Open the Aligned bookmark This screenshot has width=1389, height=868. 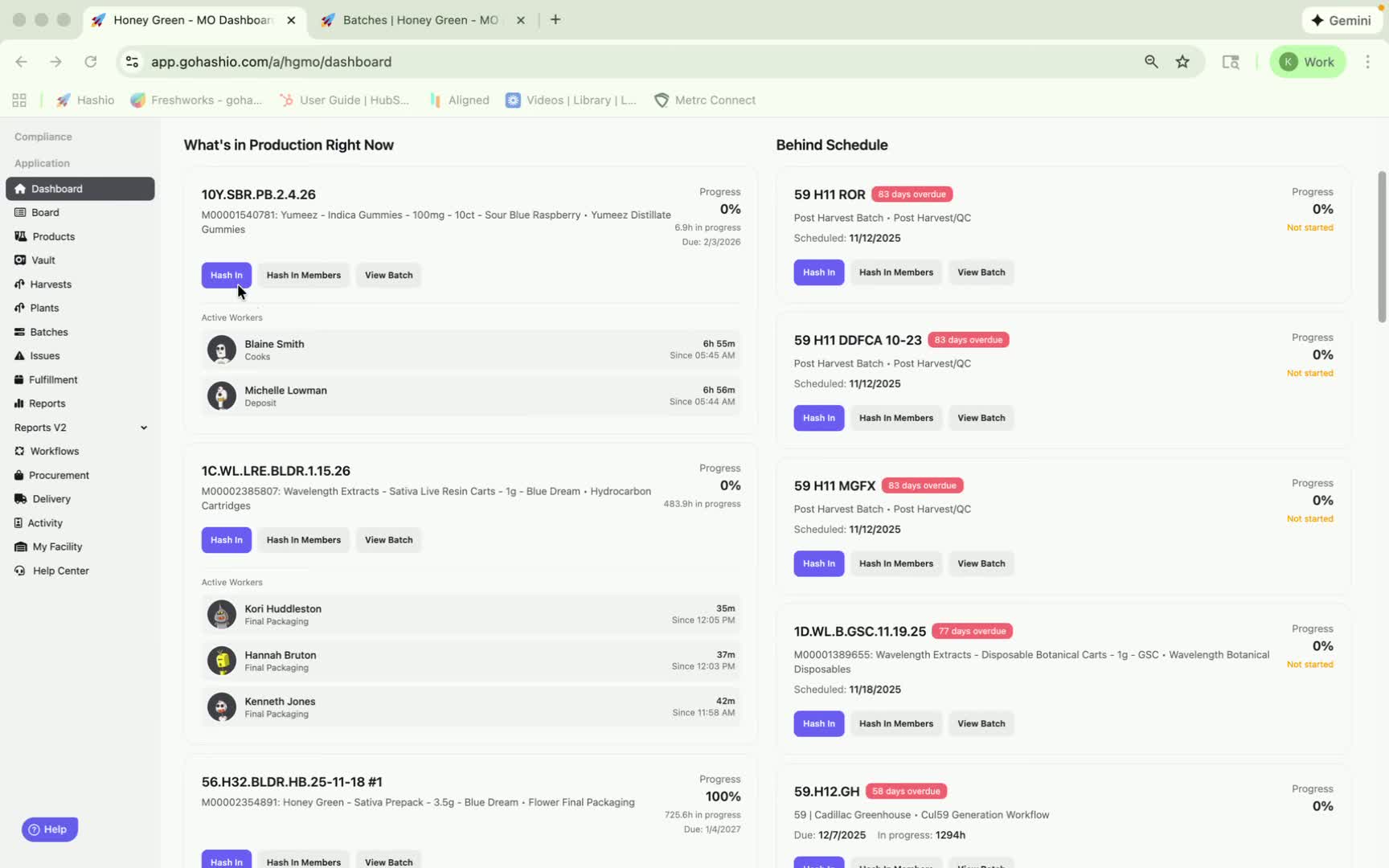pyautogui.click(x=460, y=100)
